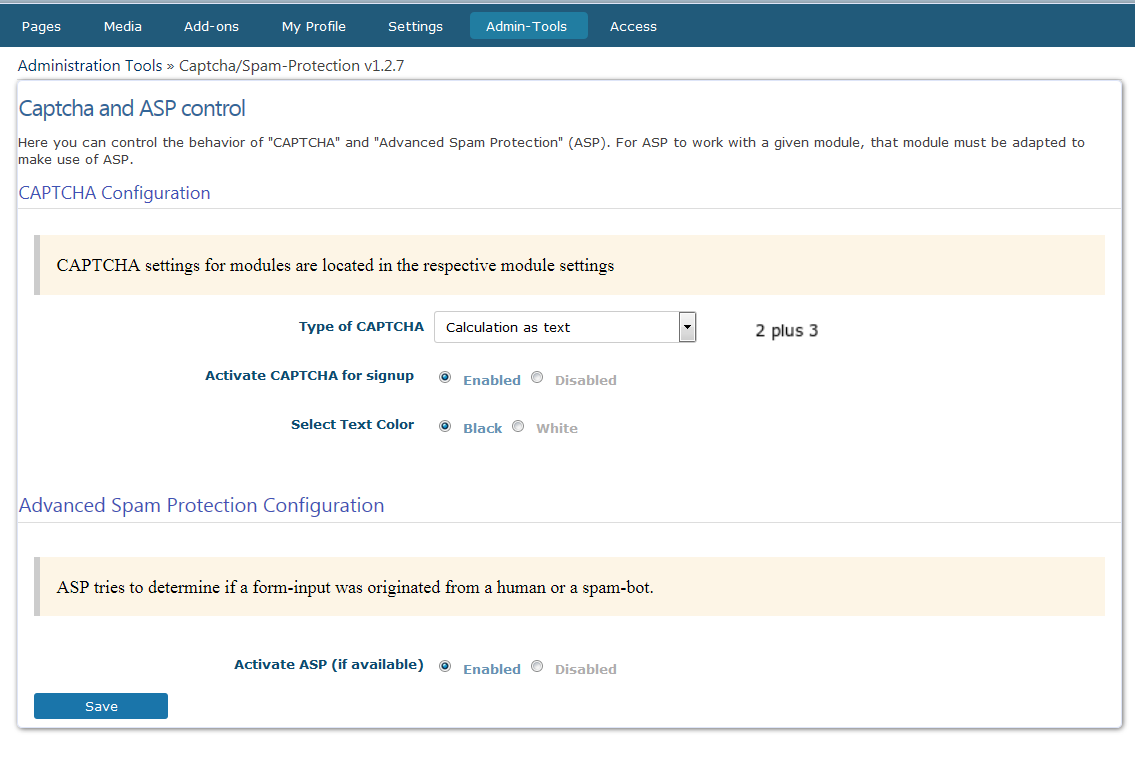Click the CAPTCHA type dropdown arrow

pos(687,327)
